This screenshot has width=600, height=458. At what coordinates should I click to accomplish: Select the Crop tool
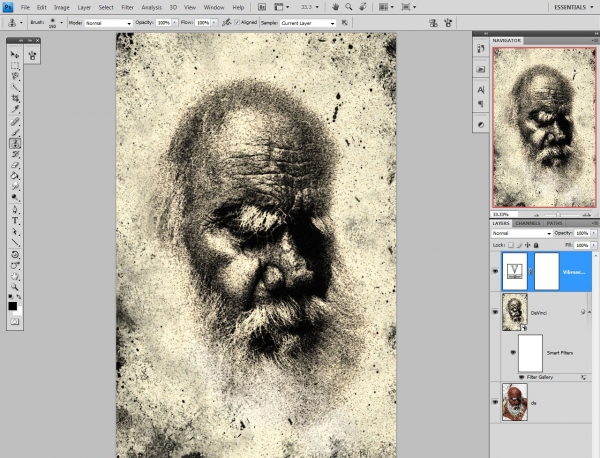click(x=15, y=98)
